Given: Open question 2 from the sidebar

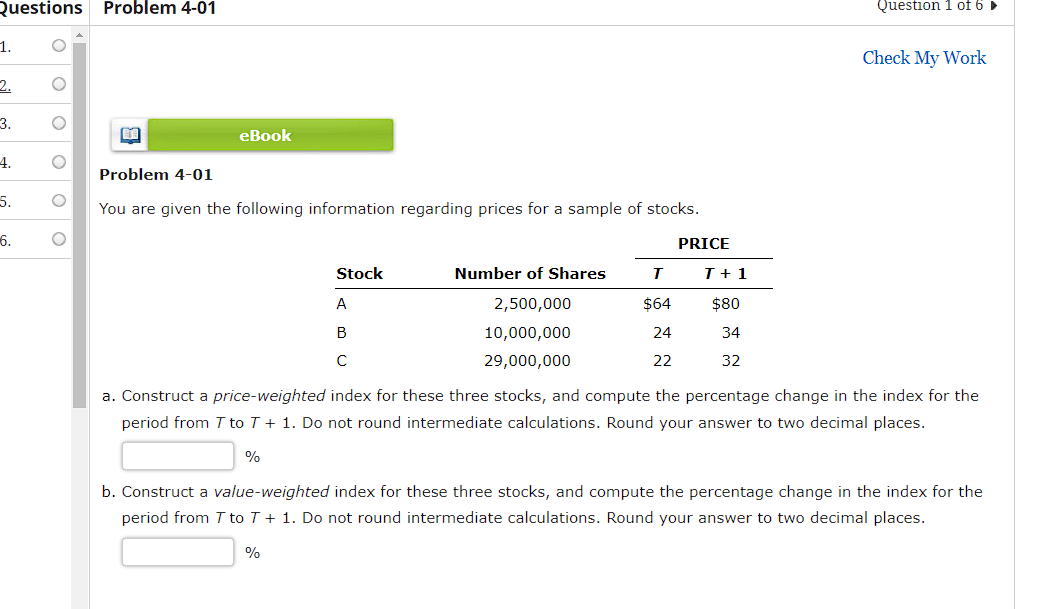Looking at the screenshot, I should (x=5, y=84).
